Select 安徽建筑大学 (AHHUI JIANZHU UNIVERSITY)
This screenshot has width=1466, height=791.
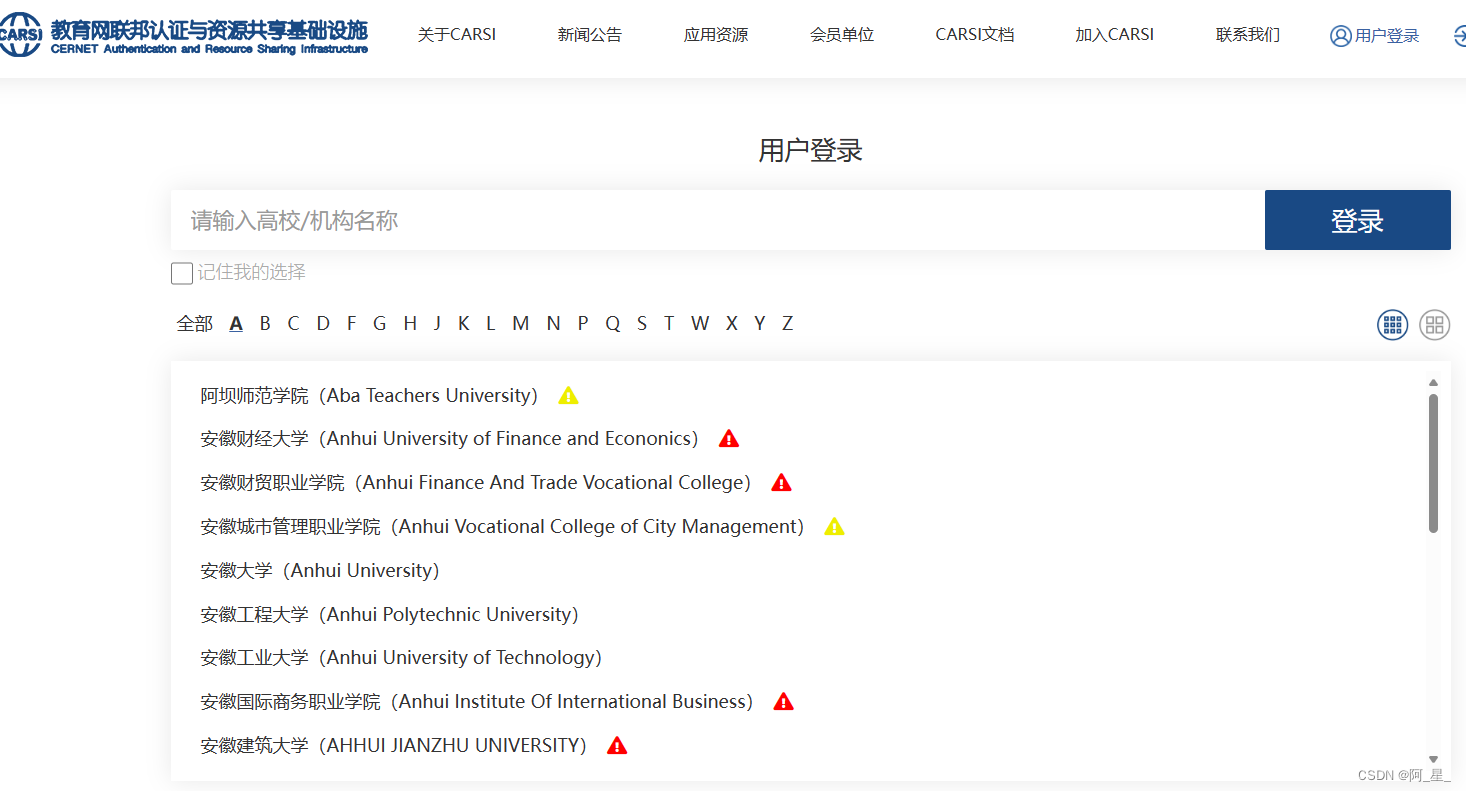coord(394,745)
